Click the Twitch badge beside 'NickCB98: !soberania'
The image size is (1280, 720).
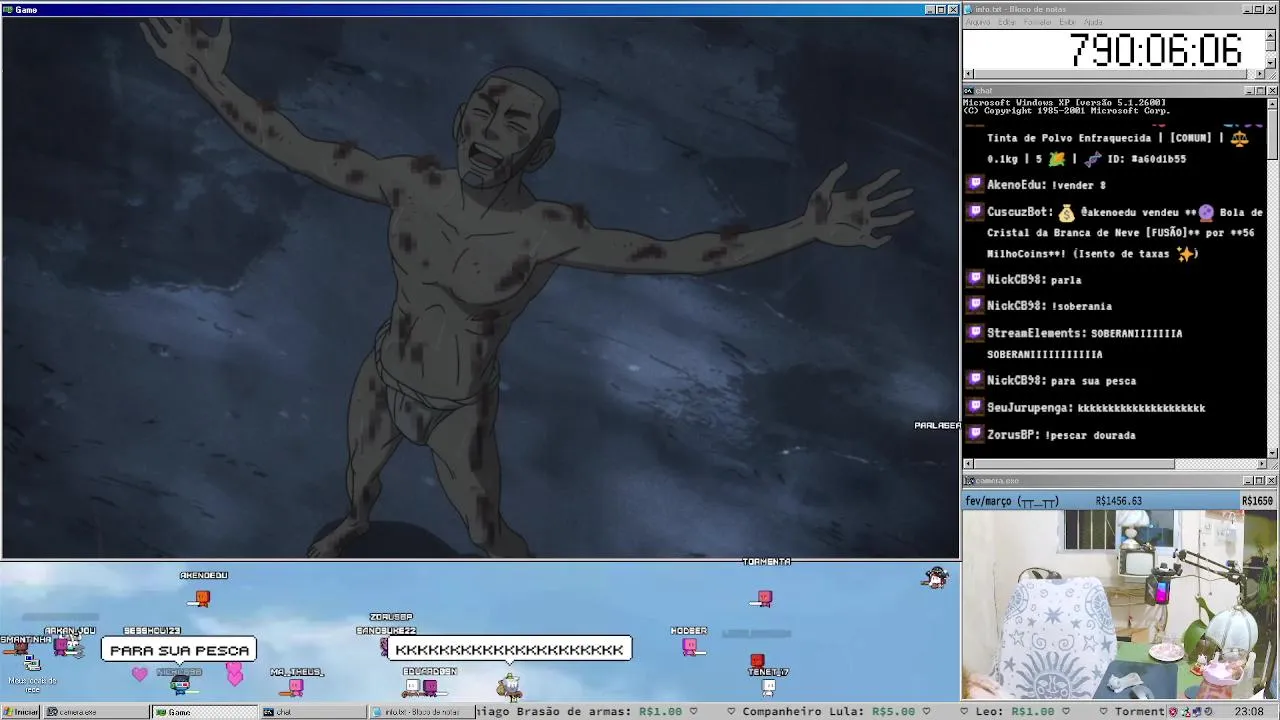coord(975,305)
